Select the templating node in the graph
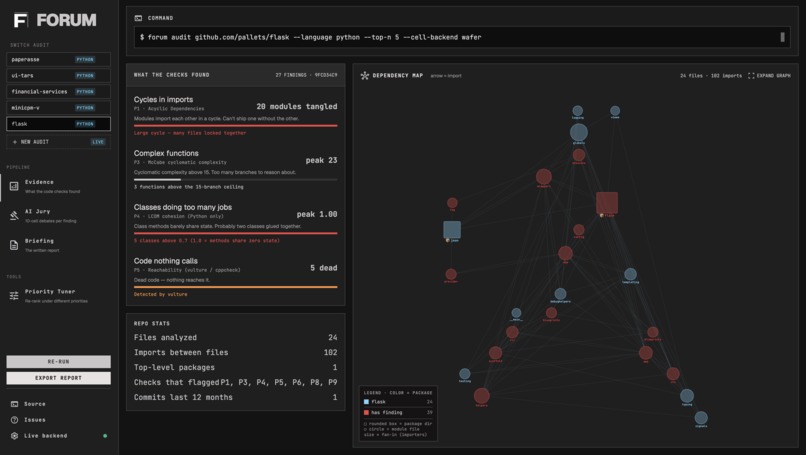Viewport: 806px width, 455px height. pos(630,274)
